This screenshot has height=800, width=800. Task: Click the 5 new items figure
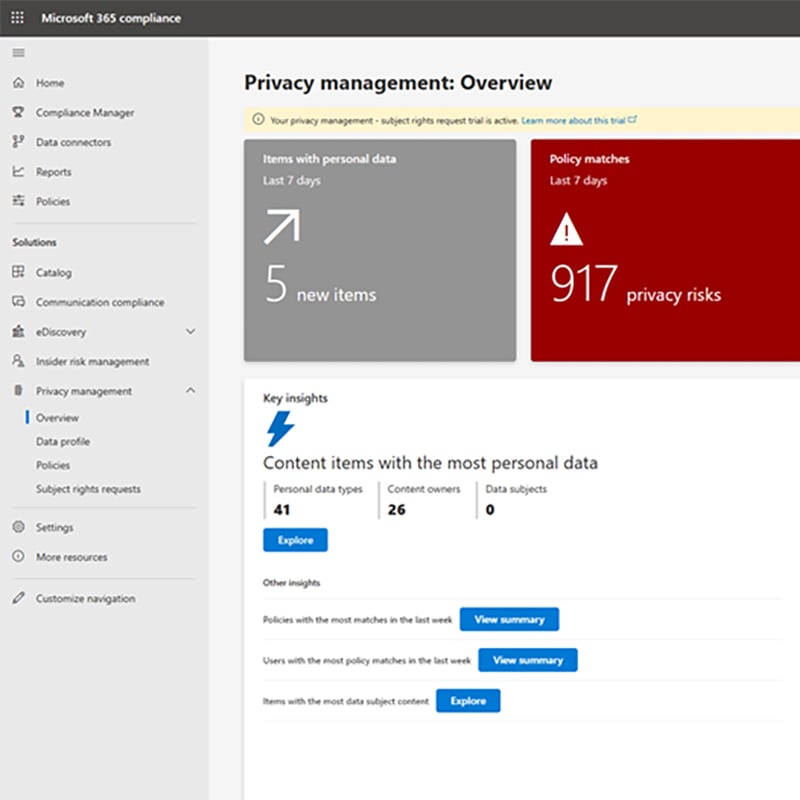(320, 284)
